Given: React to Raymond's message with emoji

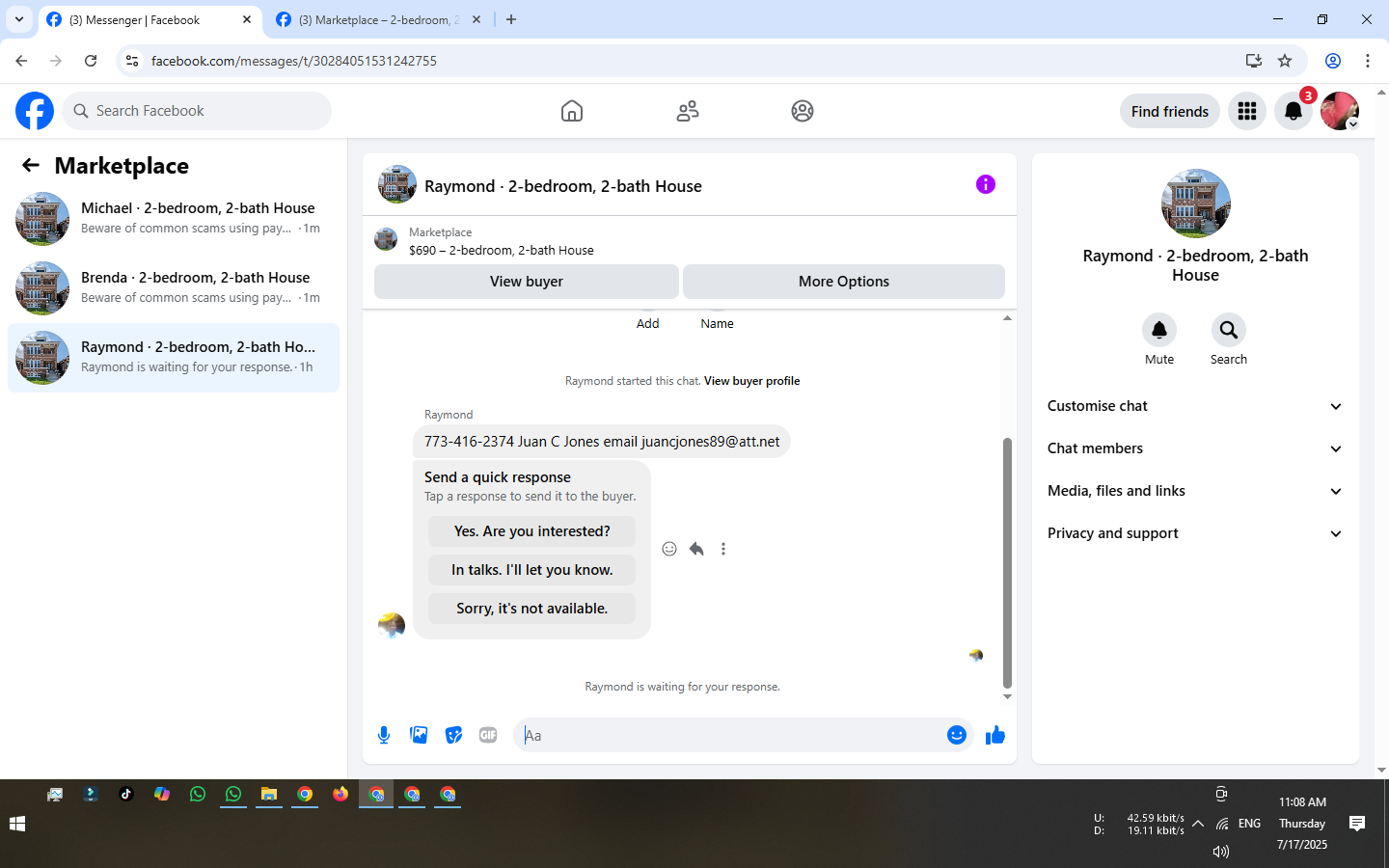Looking at the screenshot, I should click(669, 549).
